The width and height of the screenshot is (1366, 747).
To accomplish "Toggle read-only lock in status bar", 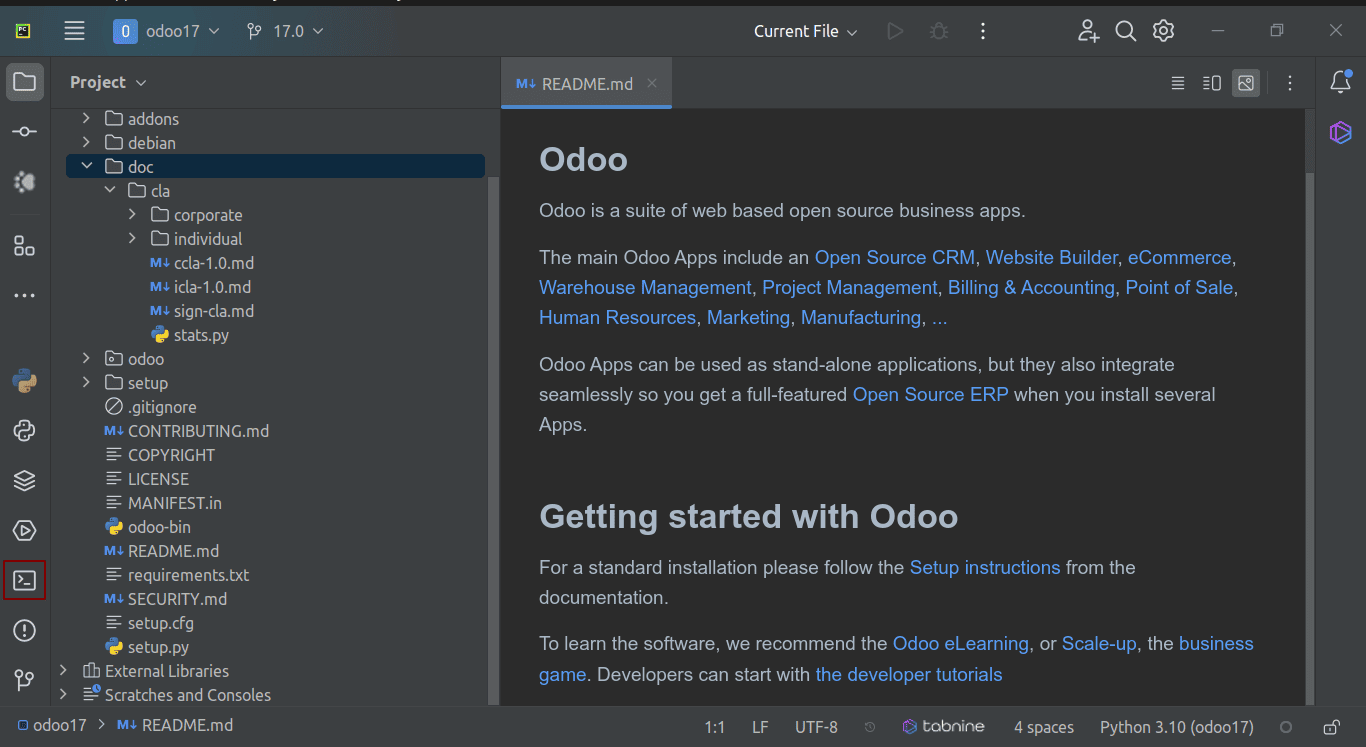I will [1331, 727].
